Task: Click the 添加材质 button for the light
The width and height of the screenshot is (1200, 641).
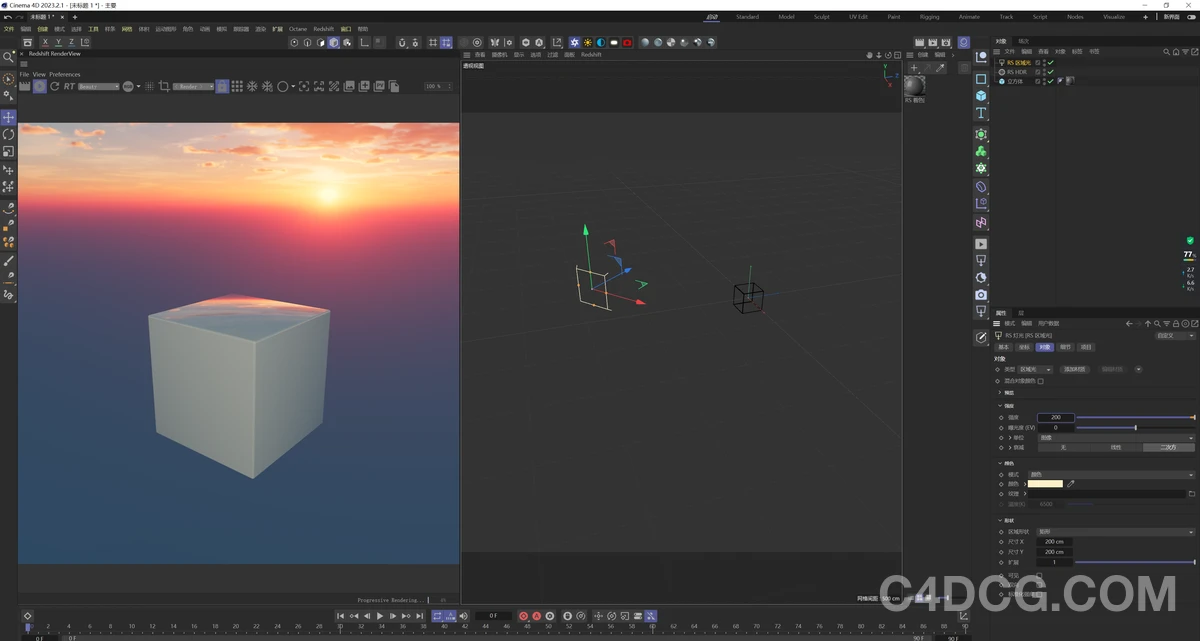Action: (x=1075, y=369)
